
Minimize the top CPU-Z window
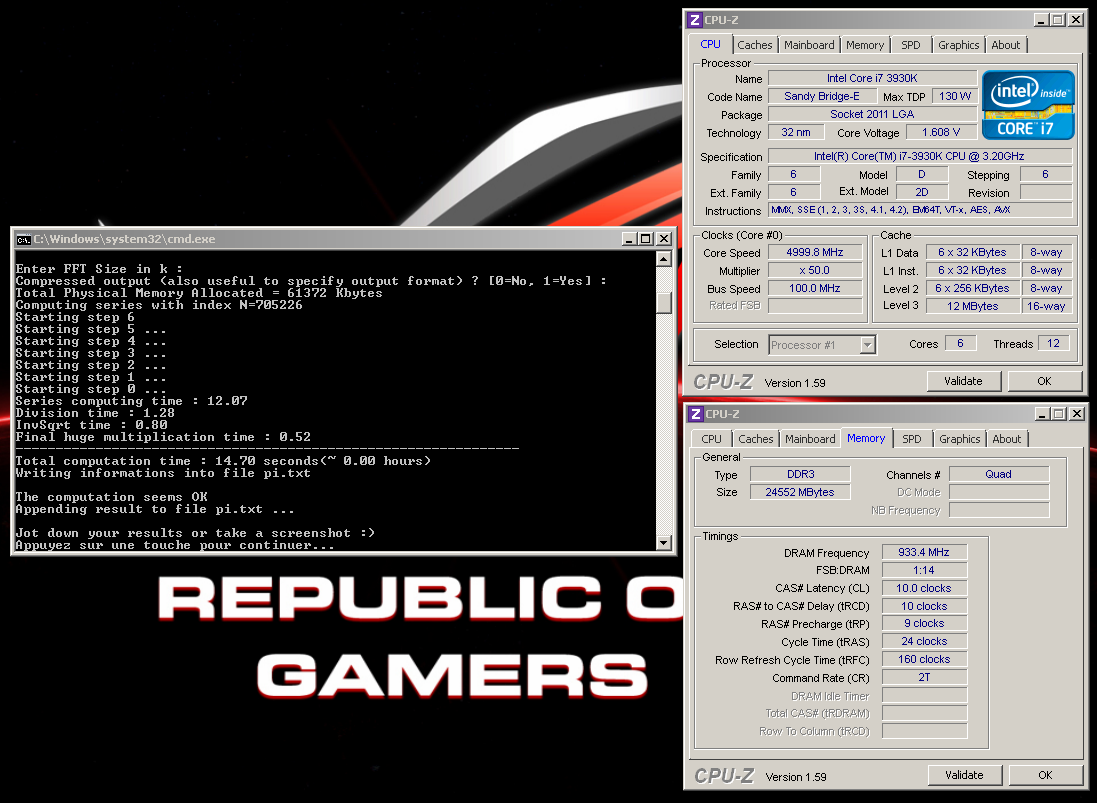(x=1042, y=20)
